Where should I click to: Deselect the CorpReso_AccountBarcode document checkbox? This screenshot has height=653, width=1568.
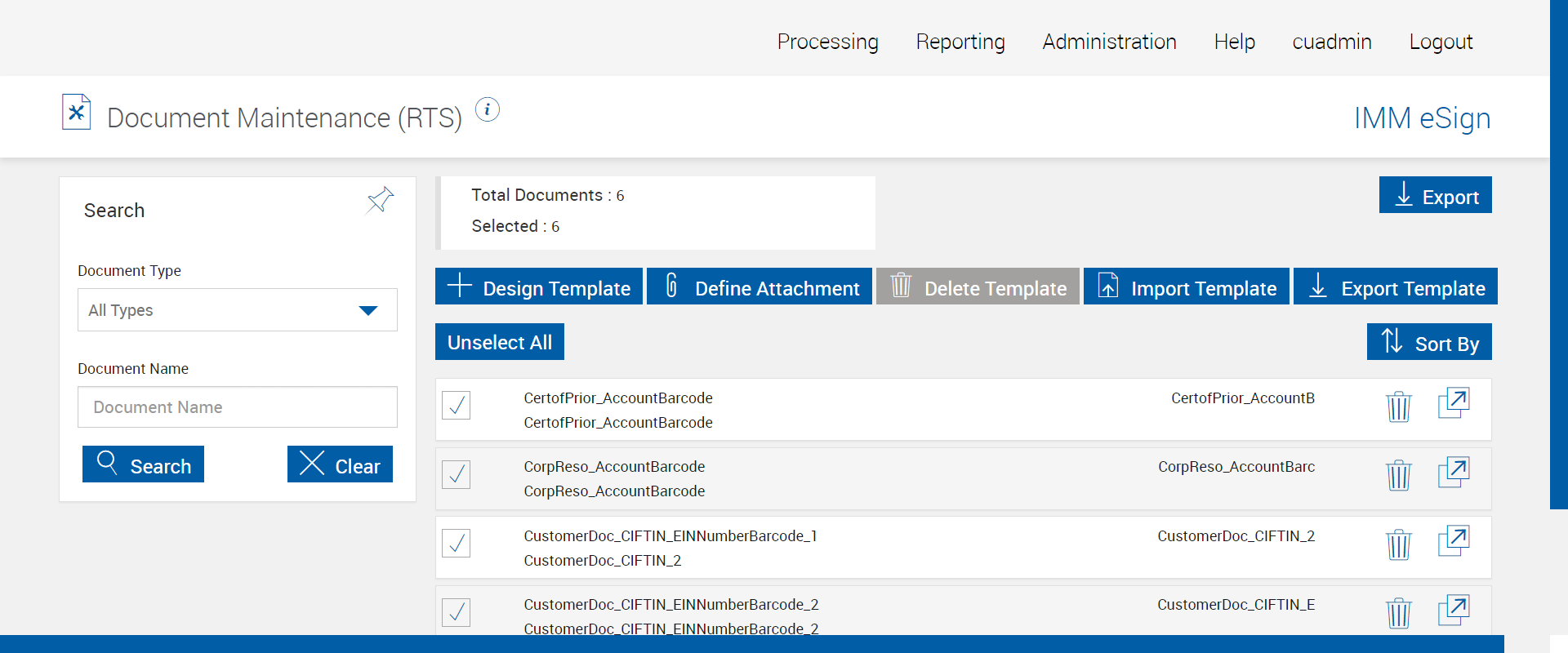(x=457, y=474)
